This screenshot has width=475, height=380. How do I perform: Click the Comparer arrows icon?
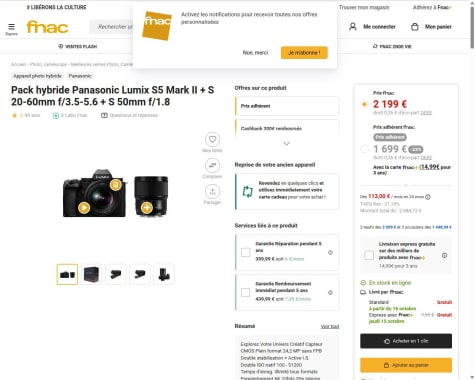(212, 165)
